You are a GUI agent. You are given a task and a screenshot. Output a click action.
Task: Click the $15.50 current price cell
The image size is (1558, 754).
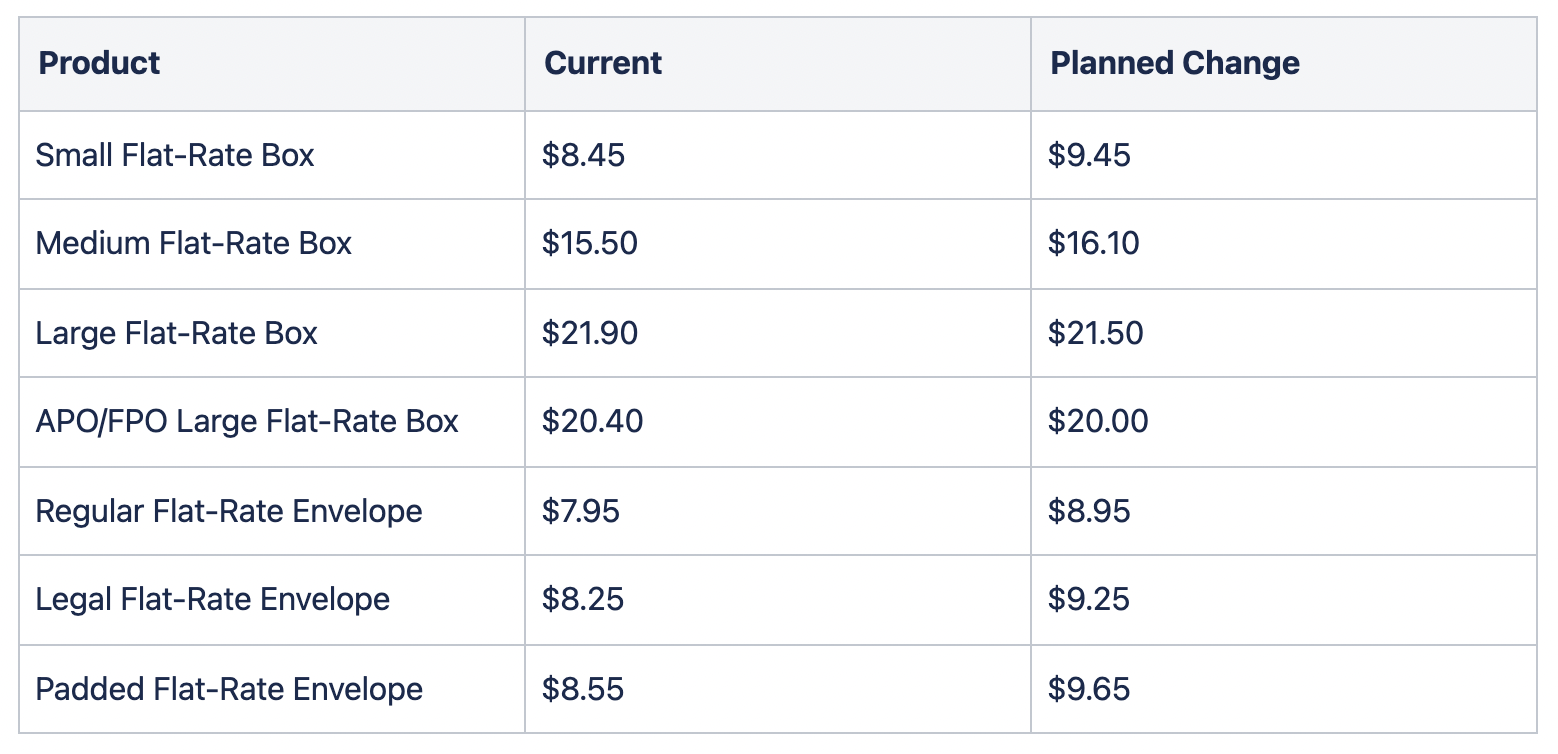coord(778,244)
